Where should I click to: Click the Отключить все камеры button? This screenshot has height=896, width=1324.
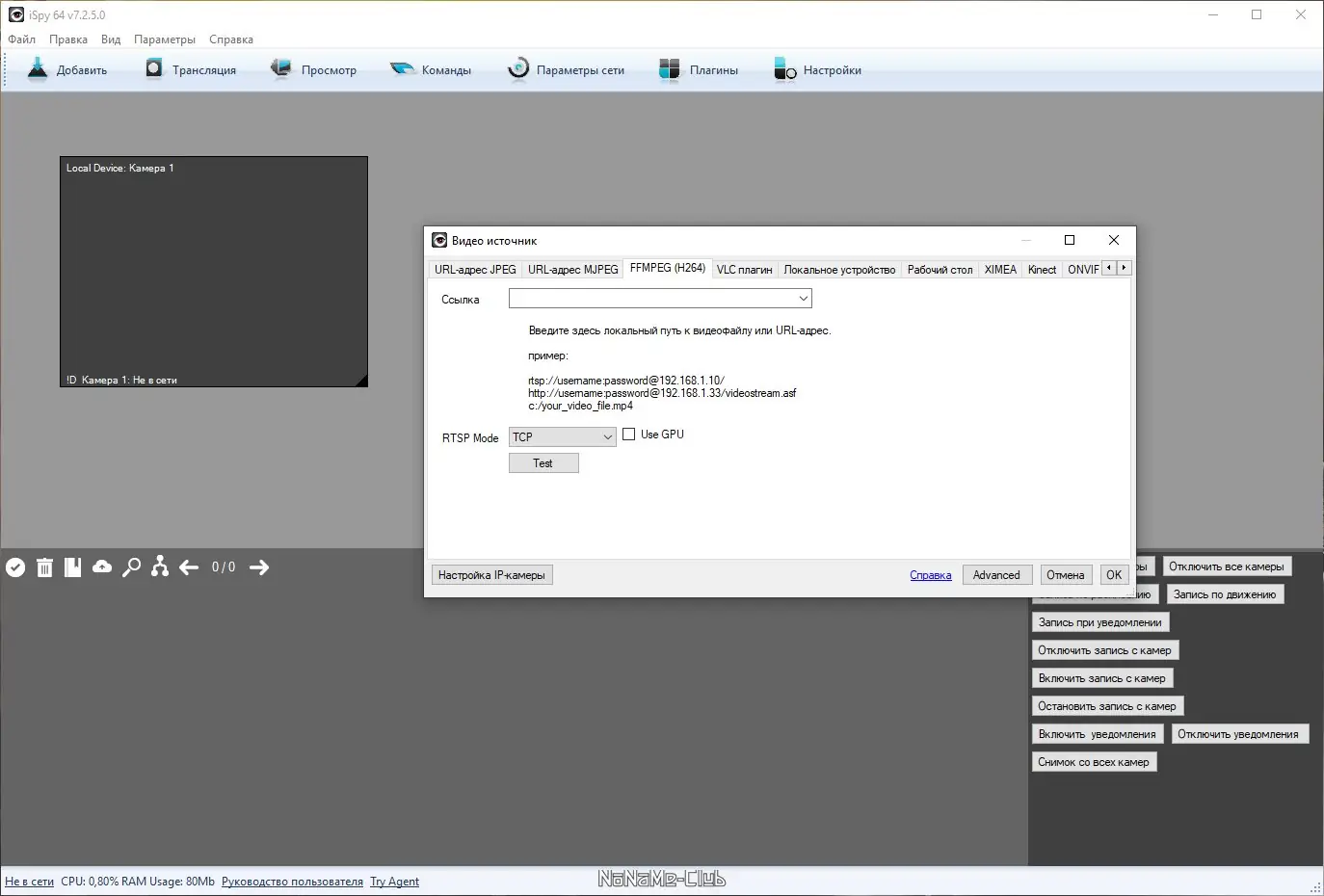[x=1227, y=567]
